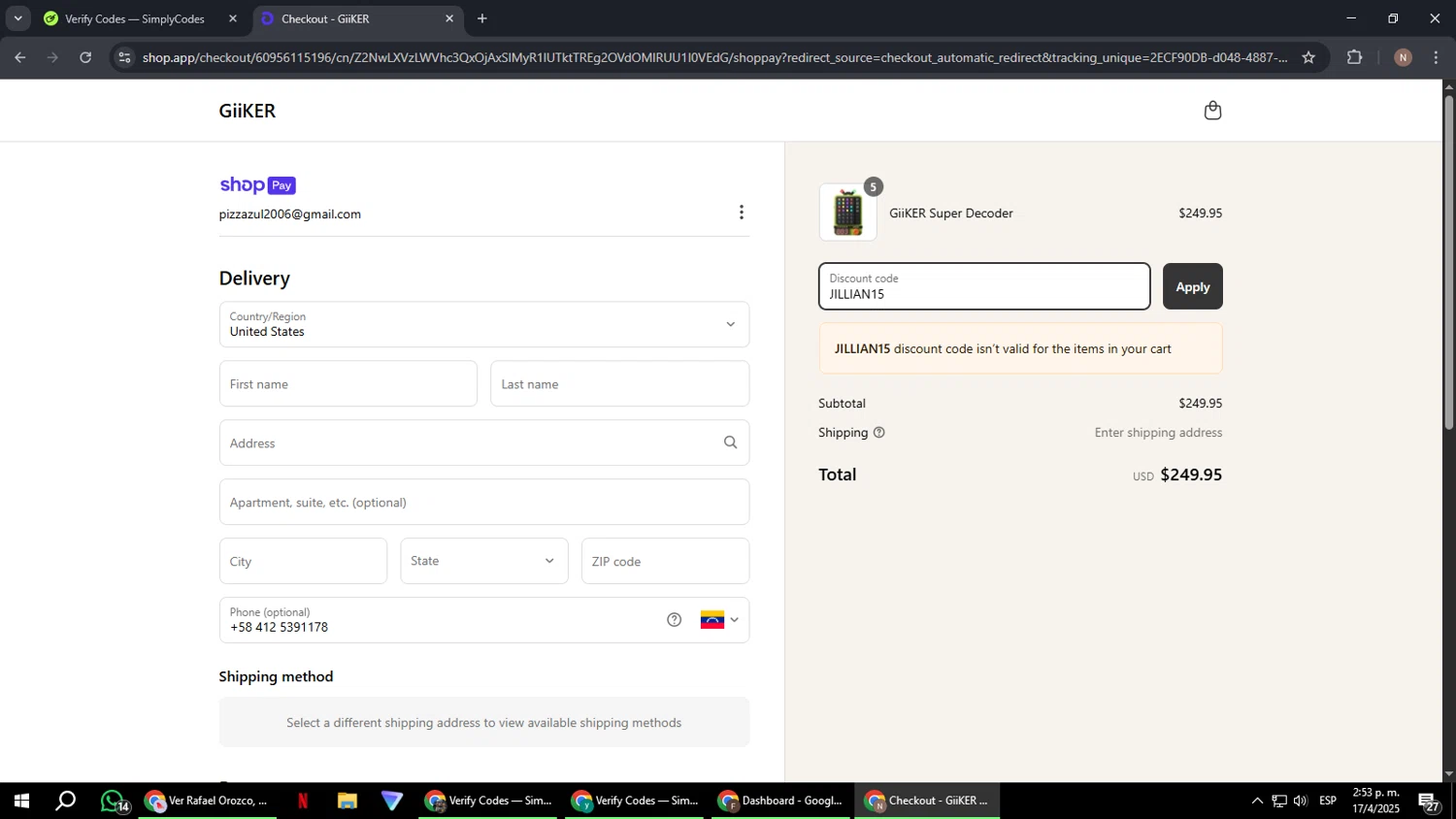
Task: Reload the checkout page
Action: 85,58
